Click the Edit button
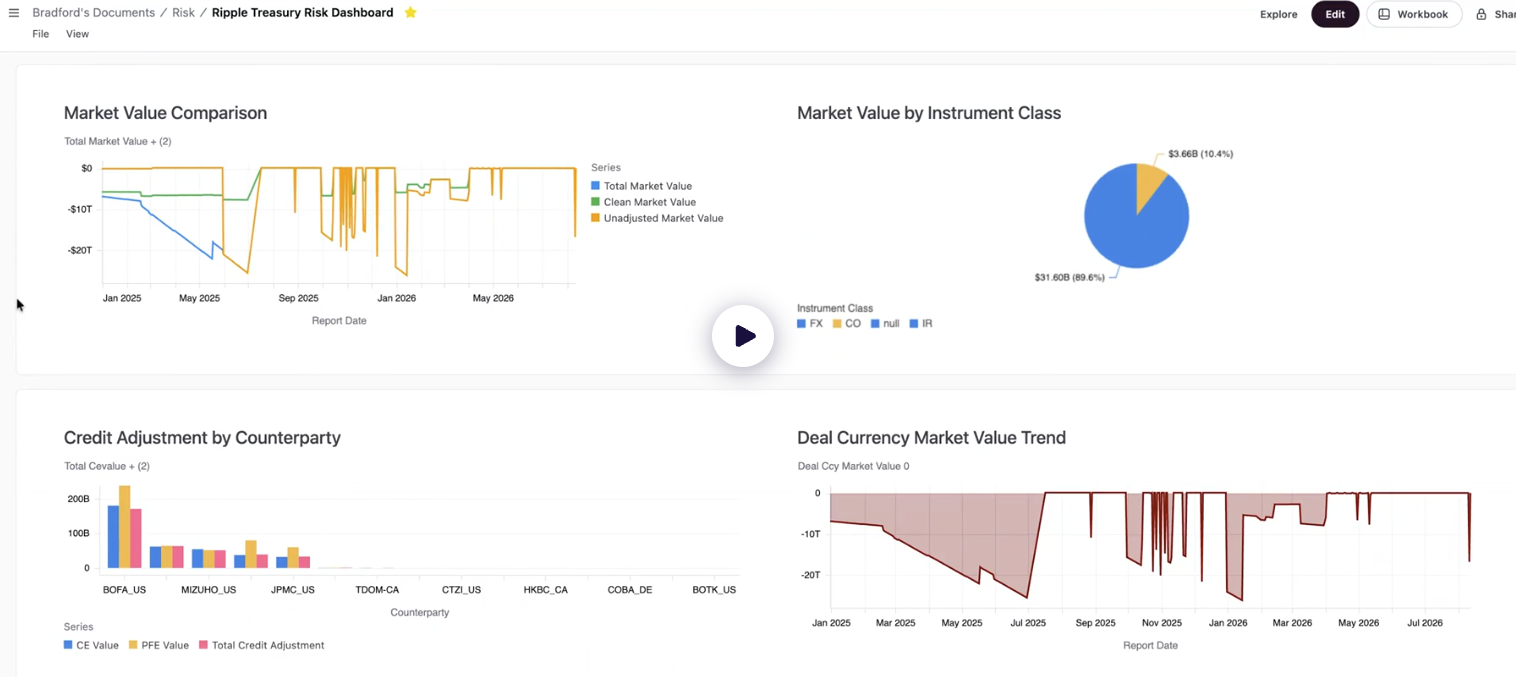Image resolution: width=1516 pixels, height=677 pixels. pos(1335,14)
